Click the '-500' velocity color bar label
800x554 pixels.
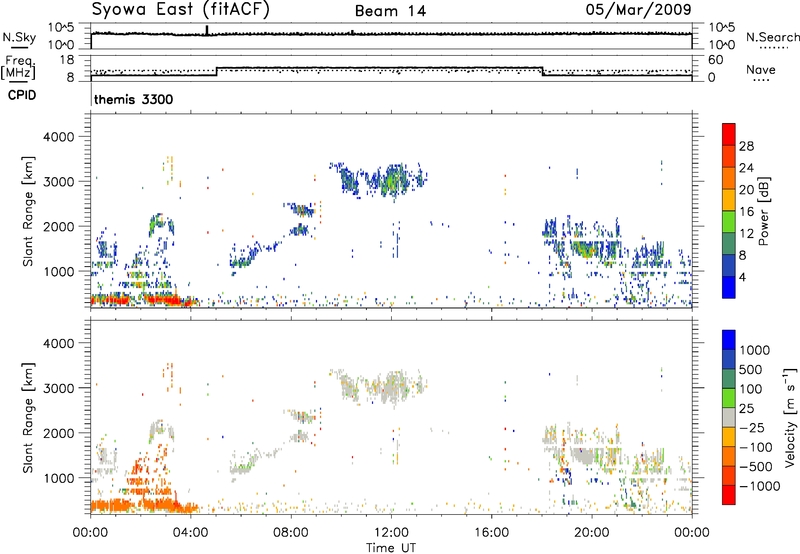click(755, 467)
